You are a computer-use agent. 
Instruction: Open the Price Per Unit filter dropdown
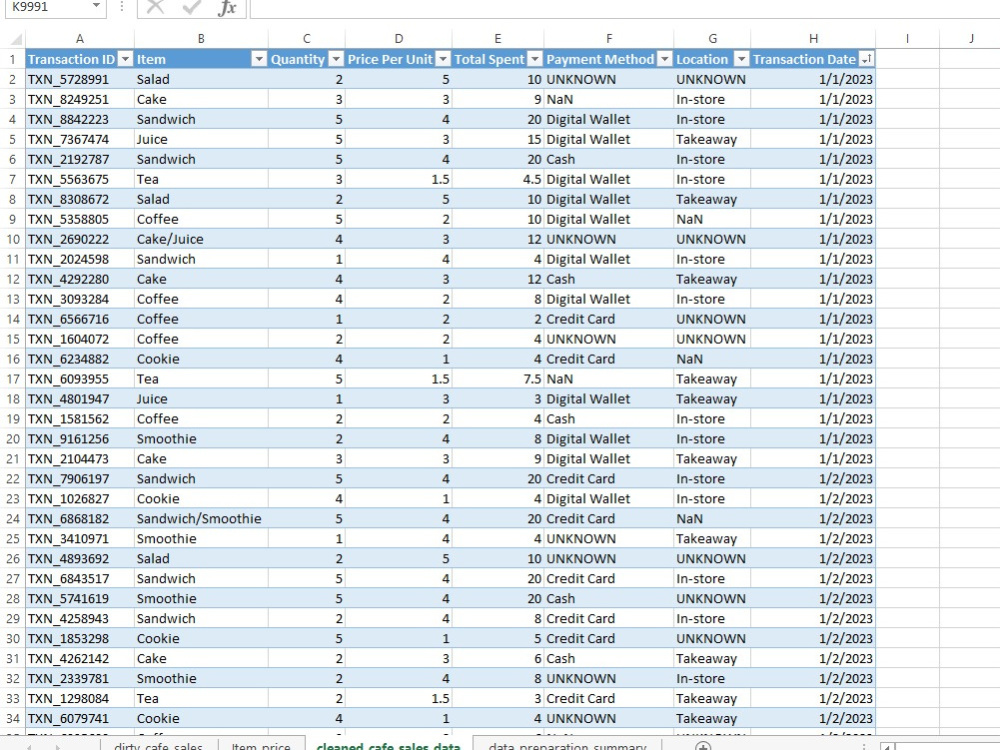(443, 59)
